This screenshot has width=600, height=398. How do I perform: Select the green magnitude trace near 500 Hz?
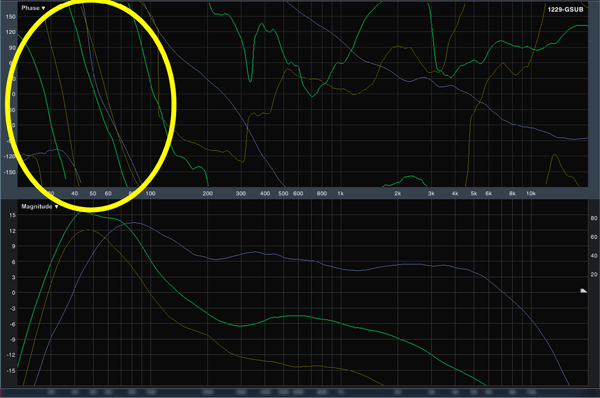point(283,316)
